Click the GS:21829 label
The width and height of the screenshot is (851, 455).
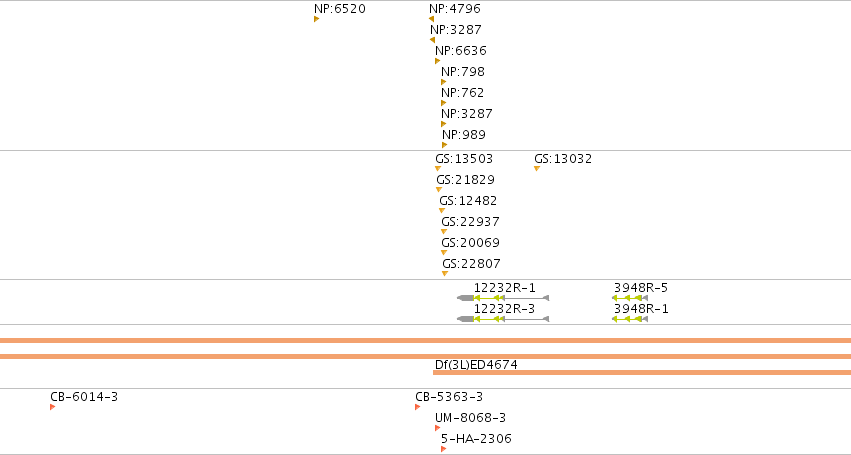point(466,180)
